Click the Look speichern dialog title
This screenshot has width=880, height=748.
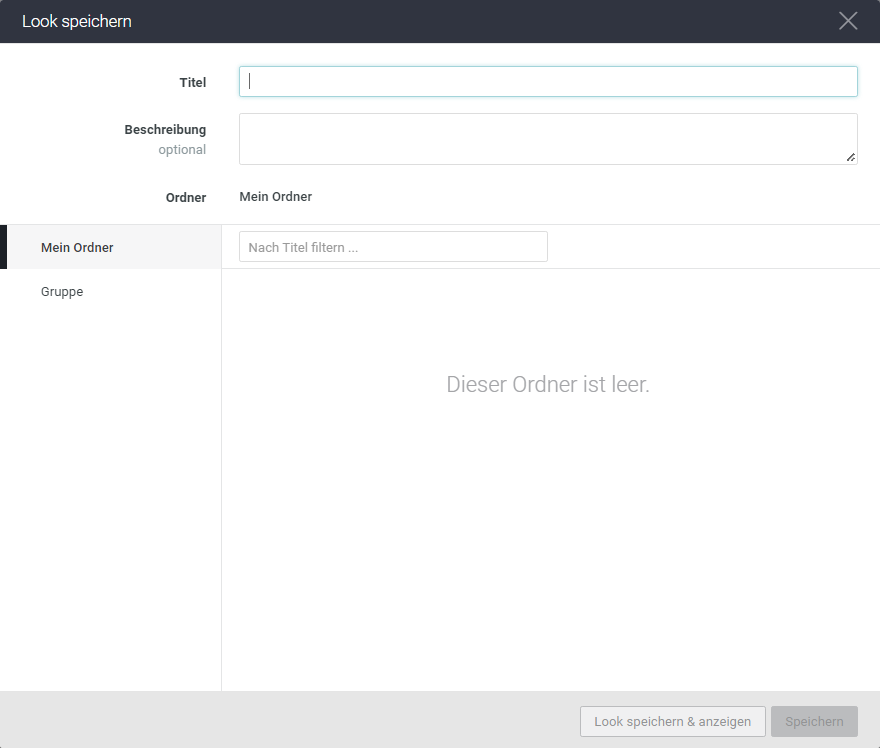coord(77,21)
